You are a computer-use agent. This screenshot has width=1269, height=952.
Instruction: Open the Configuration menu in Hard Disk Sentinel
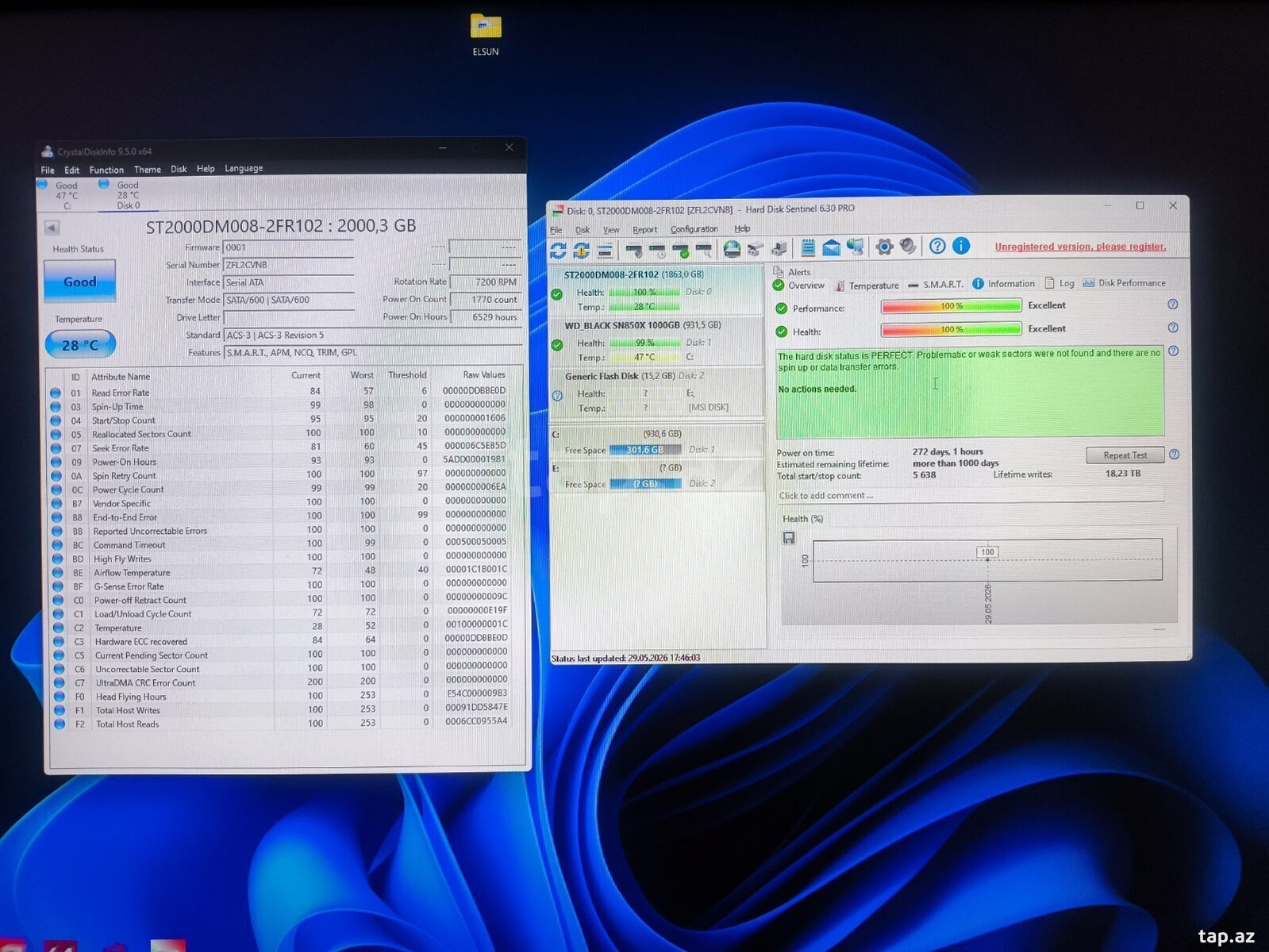click(694, 229)
